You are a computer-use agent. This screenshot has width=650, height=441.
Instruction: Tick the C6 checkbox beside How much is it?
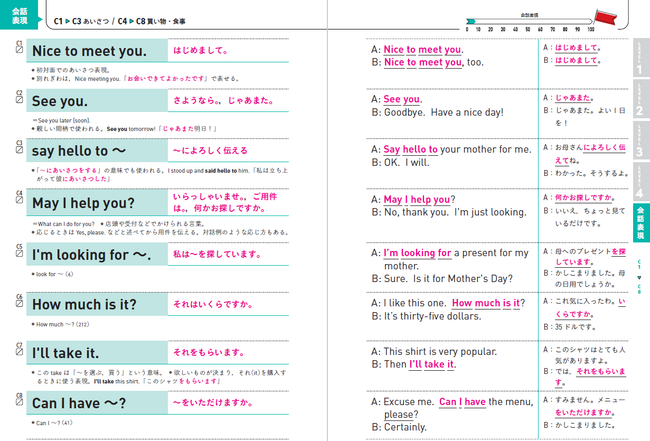[x=19, y=303]
